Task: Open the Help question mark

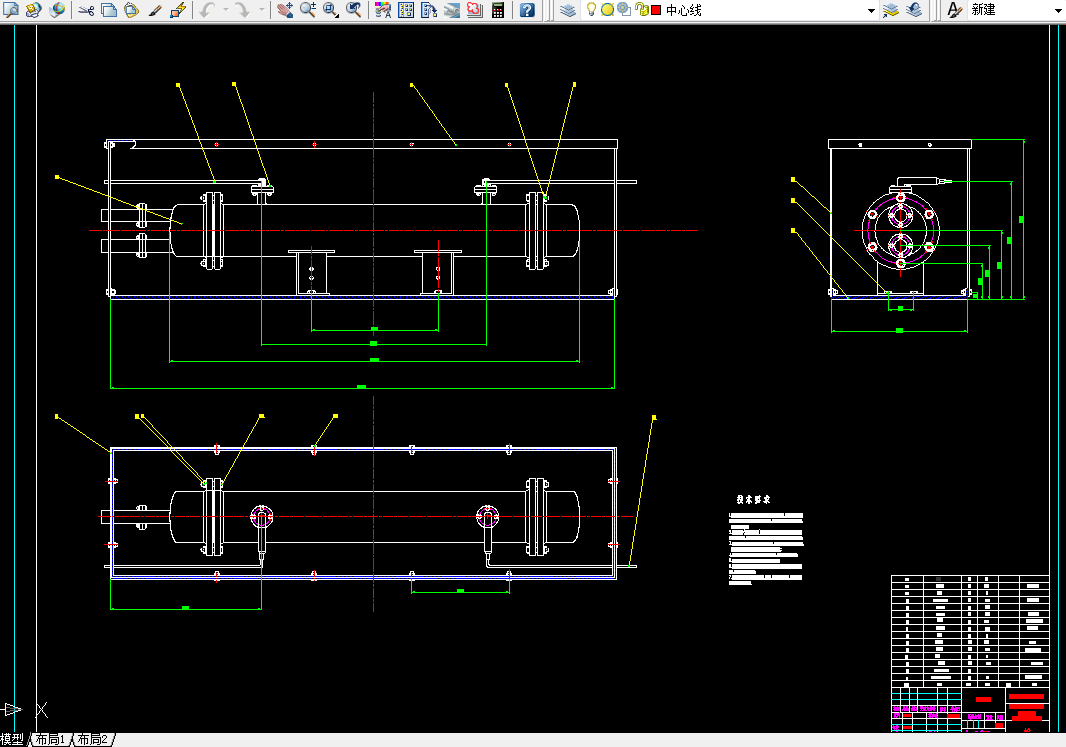Action: click(527, 10)
